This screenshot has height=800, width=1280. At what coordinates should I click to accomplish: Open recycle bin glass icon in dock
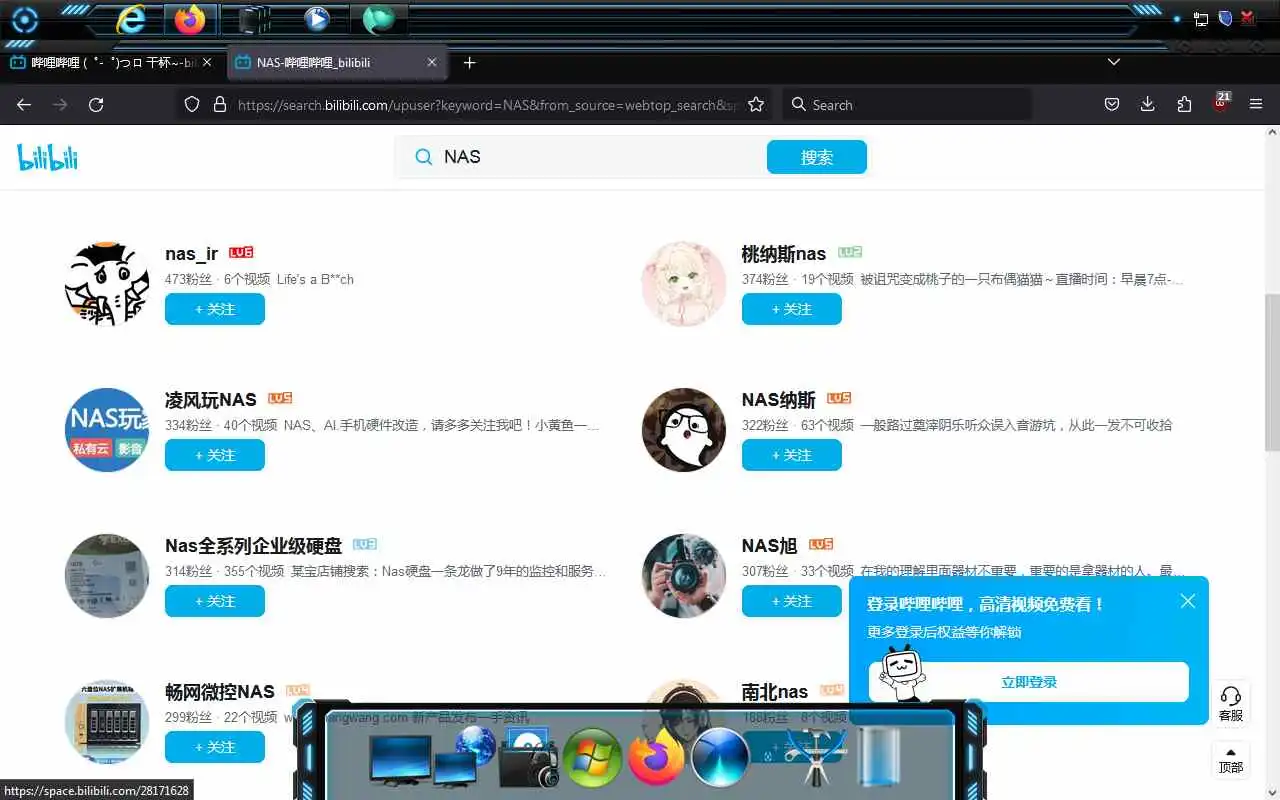[x=880, y=758]
